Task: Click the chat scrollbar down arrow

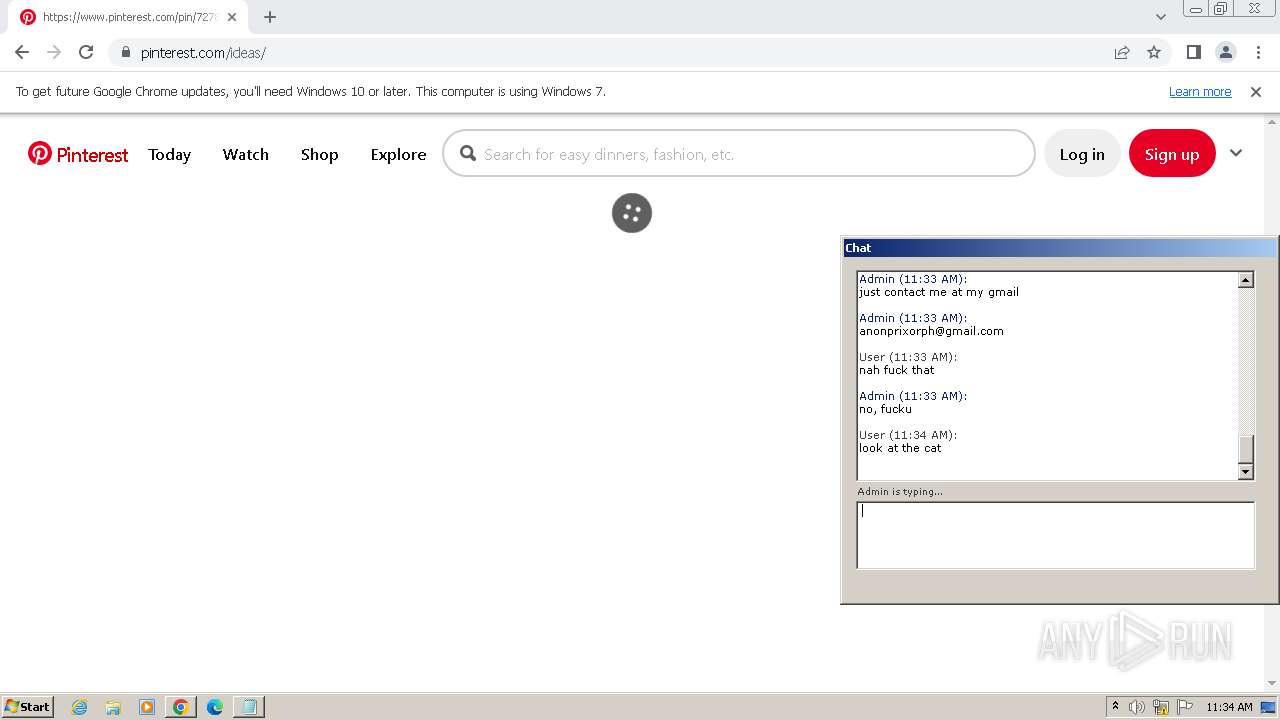Action: point(1246,471)
